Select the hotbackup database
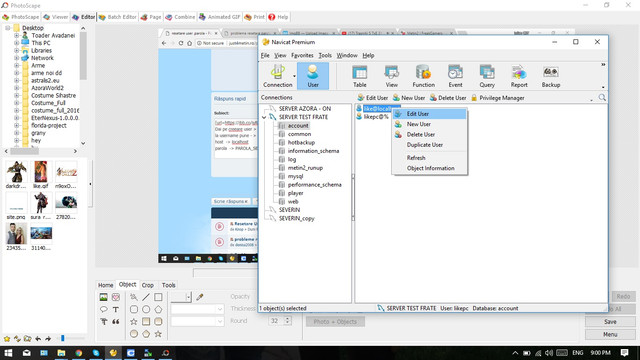 click(x=301, y=142)
